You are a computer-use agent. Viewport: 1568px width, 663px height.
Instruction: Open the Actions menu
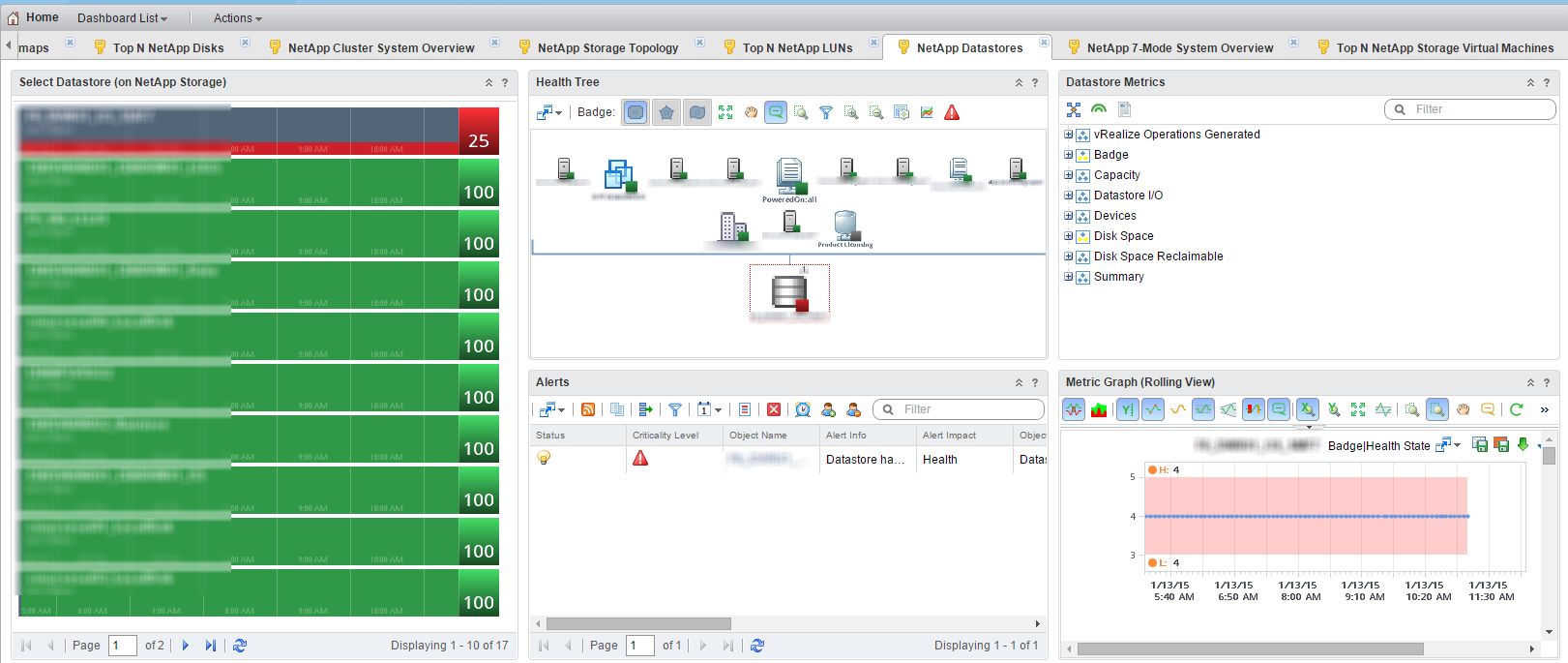tap(237, 18)
